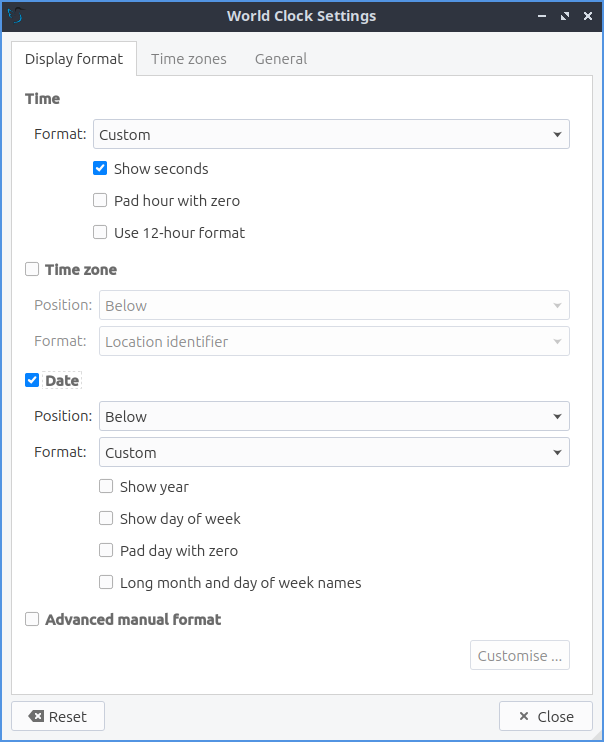The height and width of the screenshot is (742, 604).
Task: Click the Reset button
Action: pos(58,716)
